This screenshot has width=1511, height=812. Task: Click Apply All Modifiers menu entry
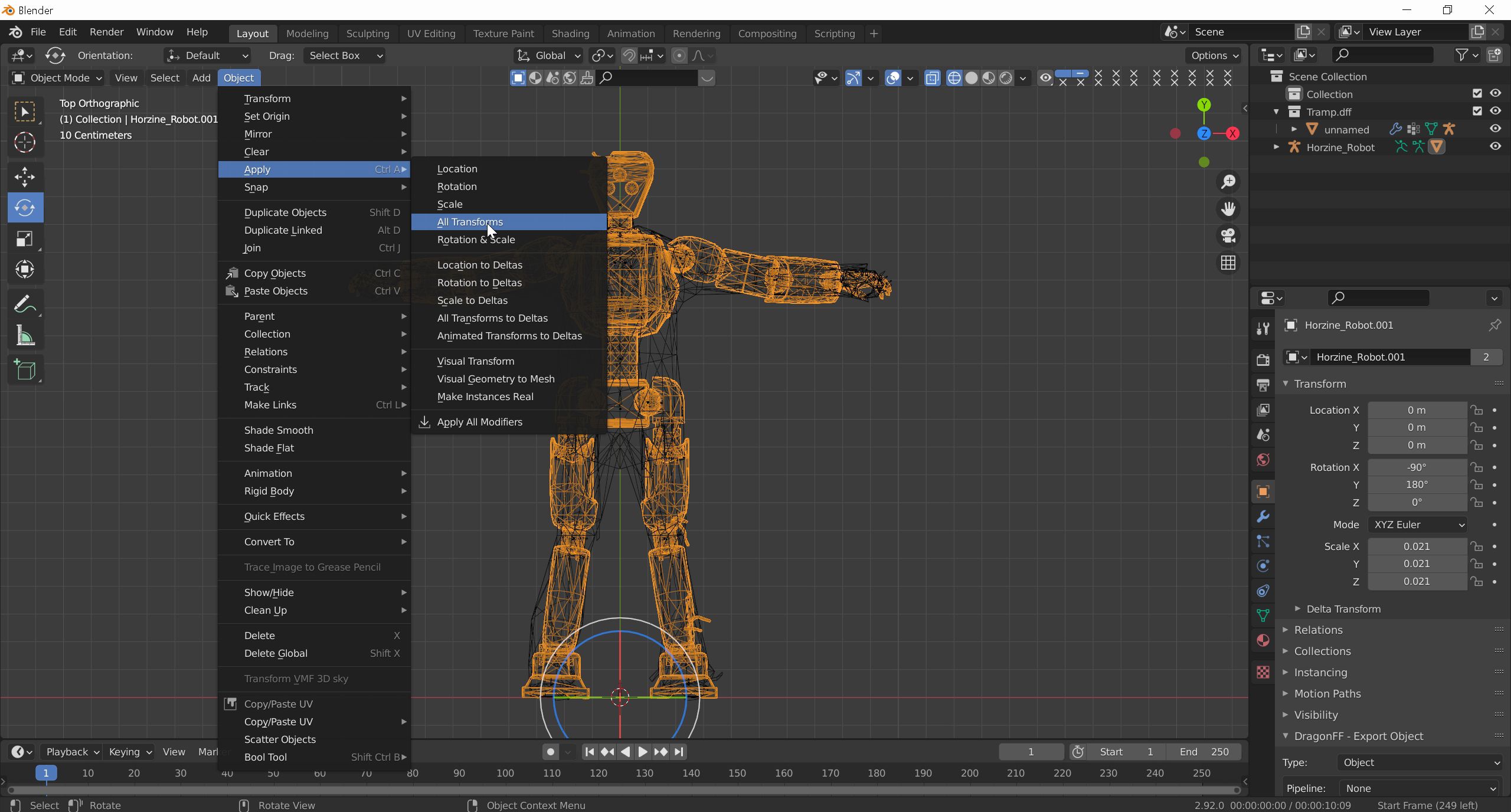(x=479, y=422)
